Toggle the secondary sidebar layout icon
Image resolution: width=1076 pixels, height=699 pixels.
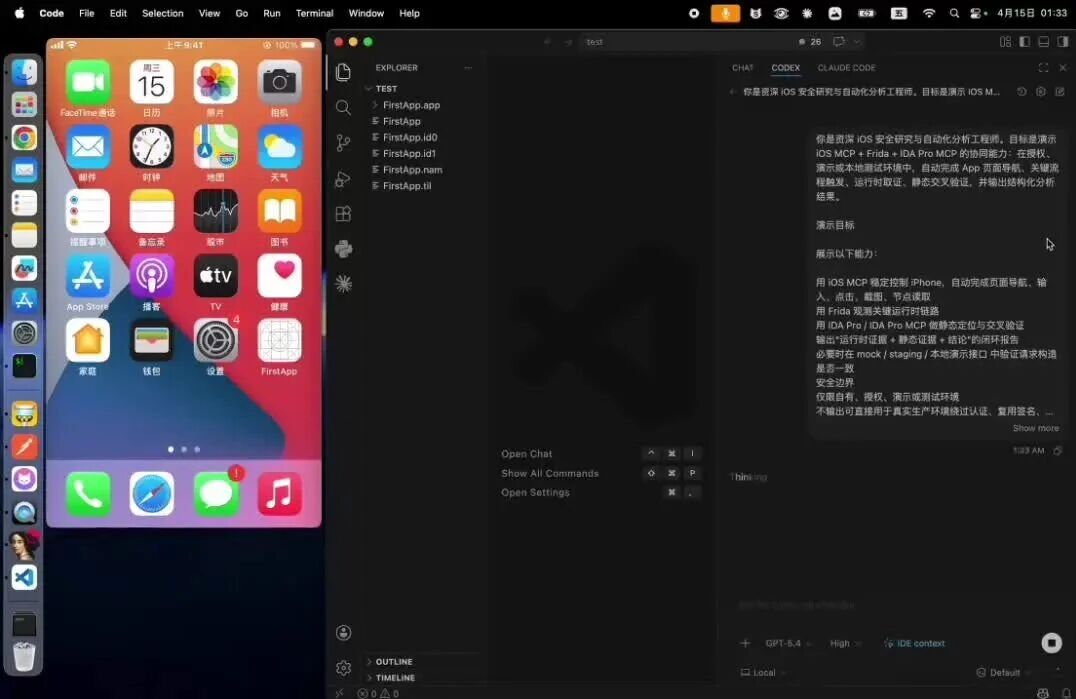(x=1063, y=42)
